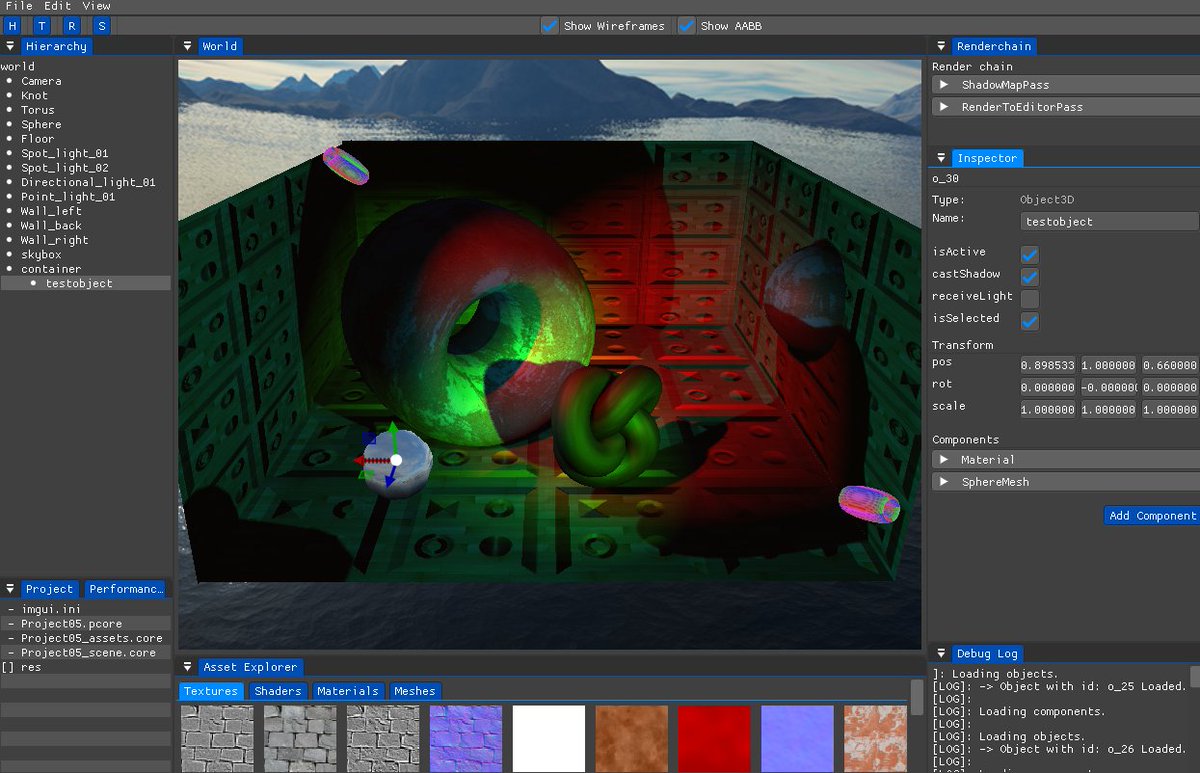Image resolution: width=1200 pixels, height=773 pixels.
Task: Switch to the Performance tab
Action: (125, 589)
